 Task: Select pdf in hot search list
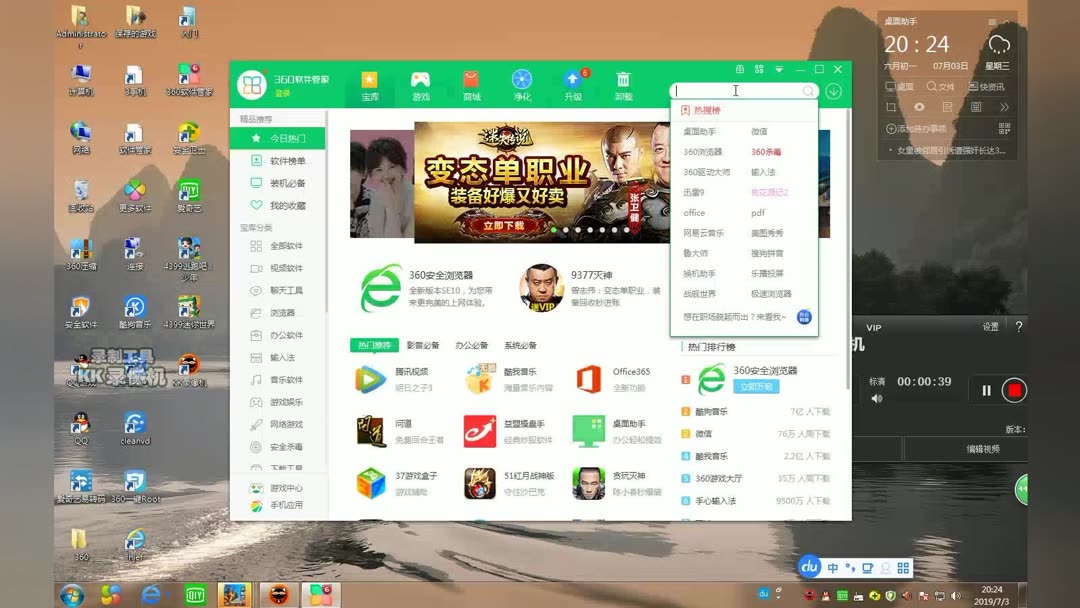pos(758,213)
